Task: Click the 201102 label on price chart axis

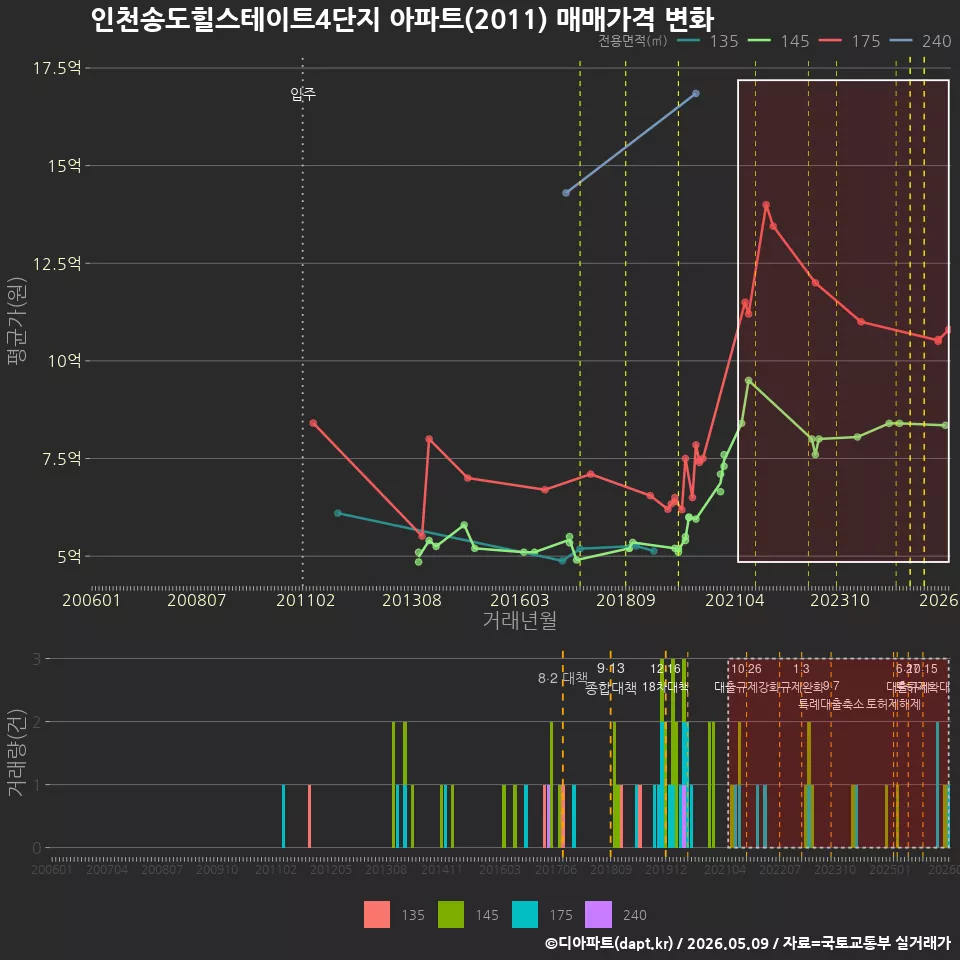Action: 306,600
